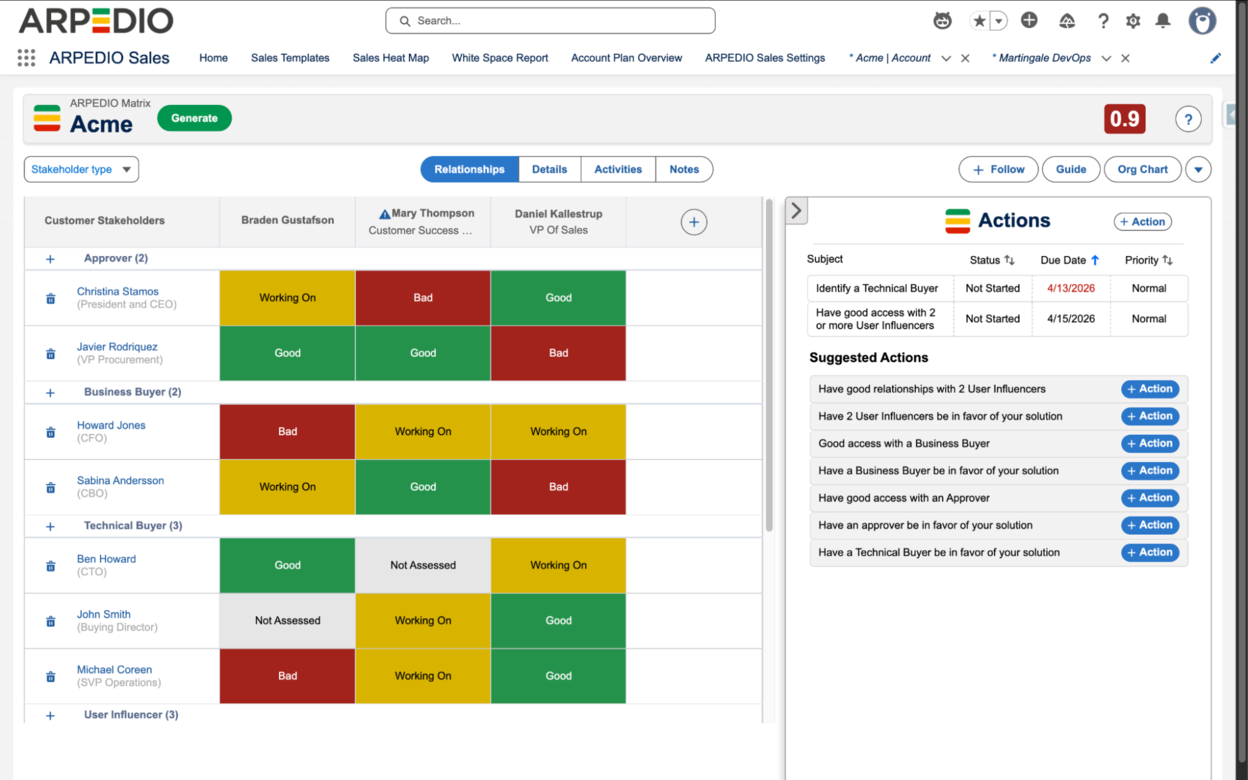Open White Space Report nav item

pyautogui.click(x=500, y=58)
